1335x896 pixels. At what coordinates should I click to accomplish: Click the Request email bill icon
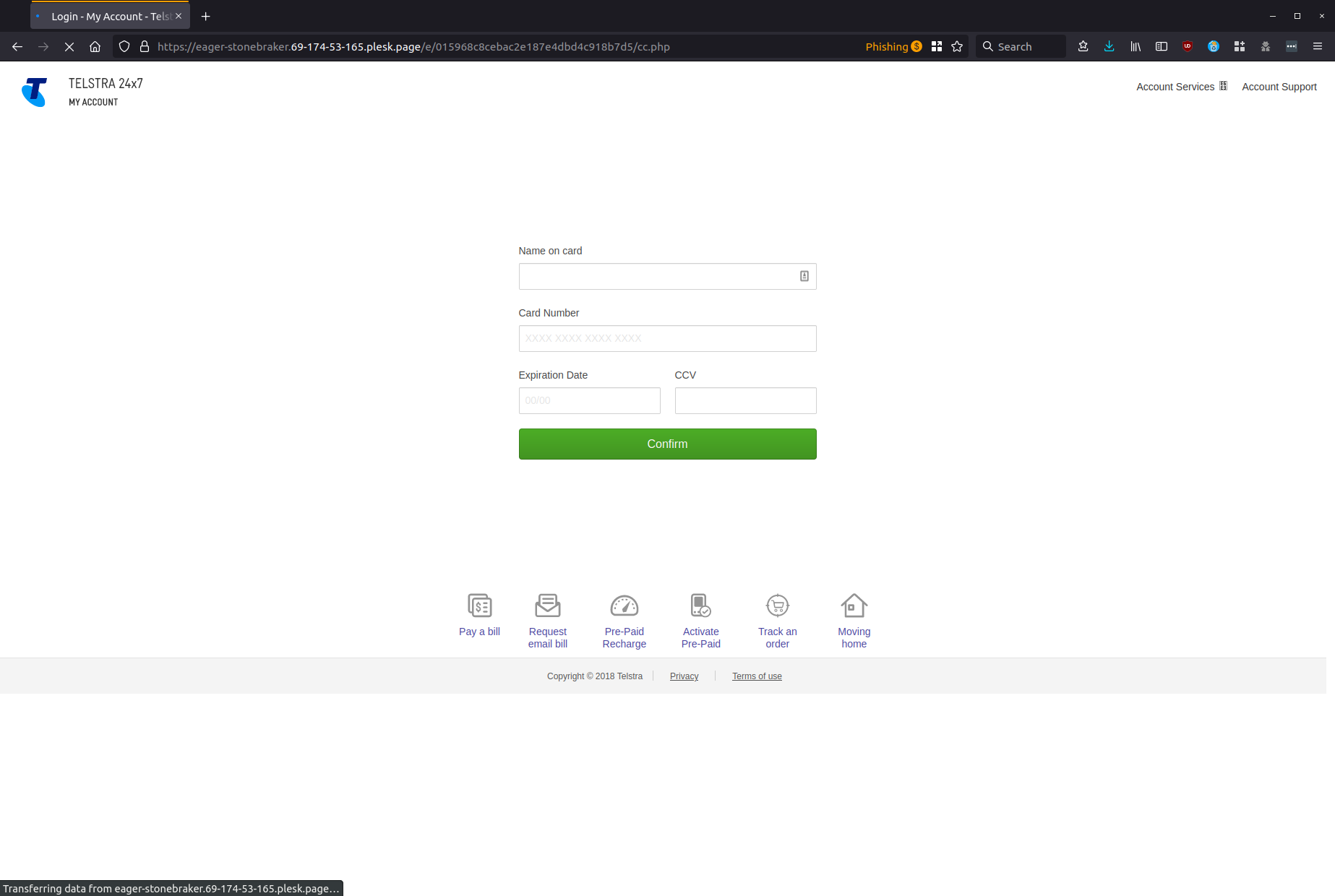pos(548,606)
